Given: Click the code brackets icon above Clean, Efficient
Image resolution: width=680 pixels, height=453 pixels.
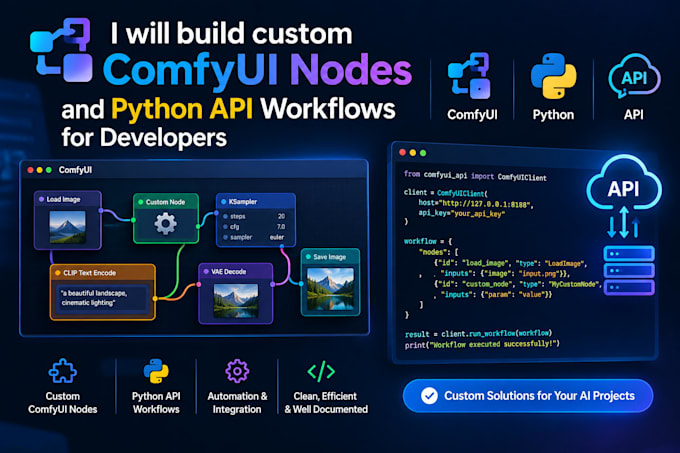Looking at the screenshot, I should pyautogui.click(x=321, y=372).
